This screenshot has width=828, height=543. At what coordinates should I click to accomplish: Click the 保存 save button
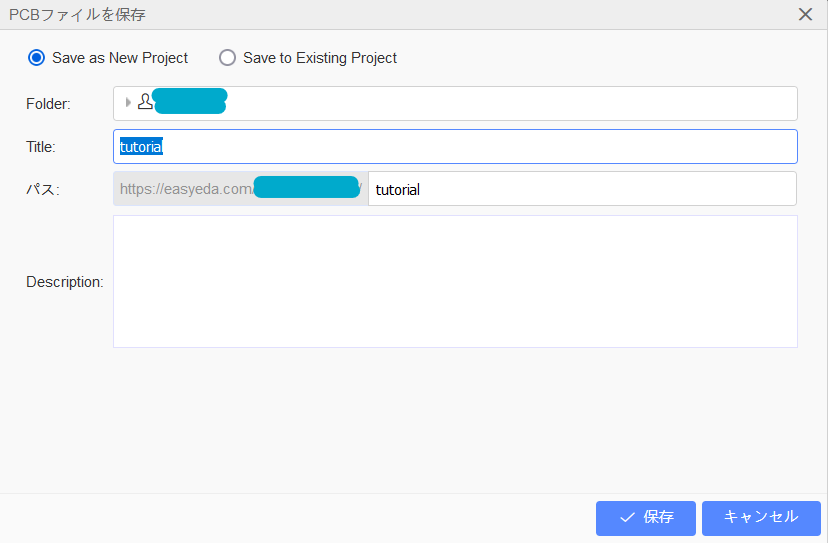click(646, 518)
